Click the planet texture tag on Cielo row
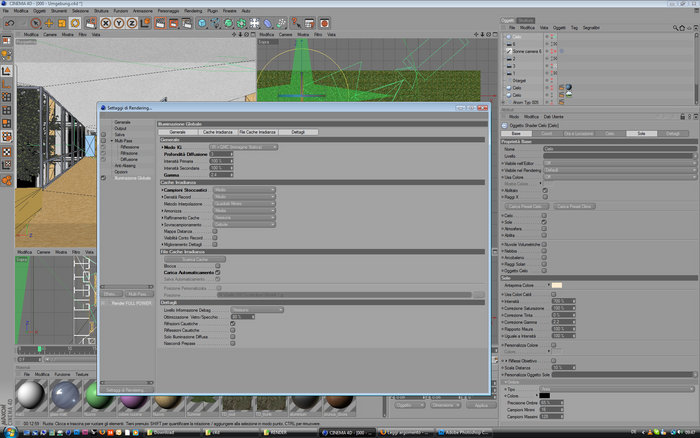 tap(568, 87)
